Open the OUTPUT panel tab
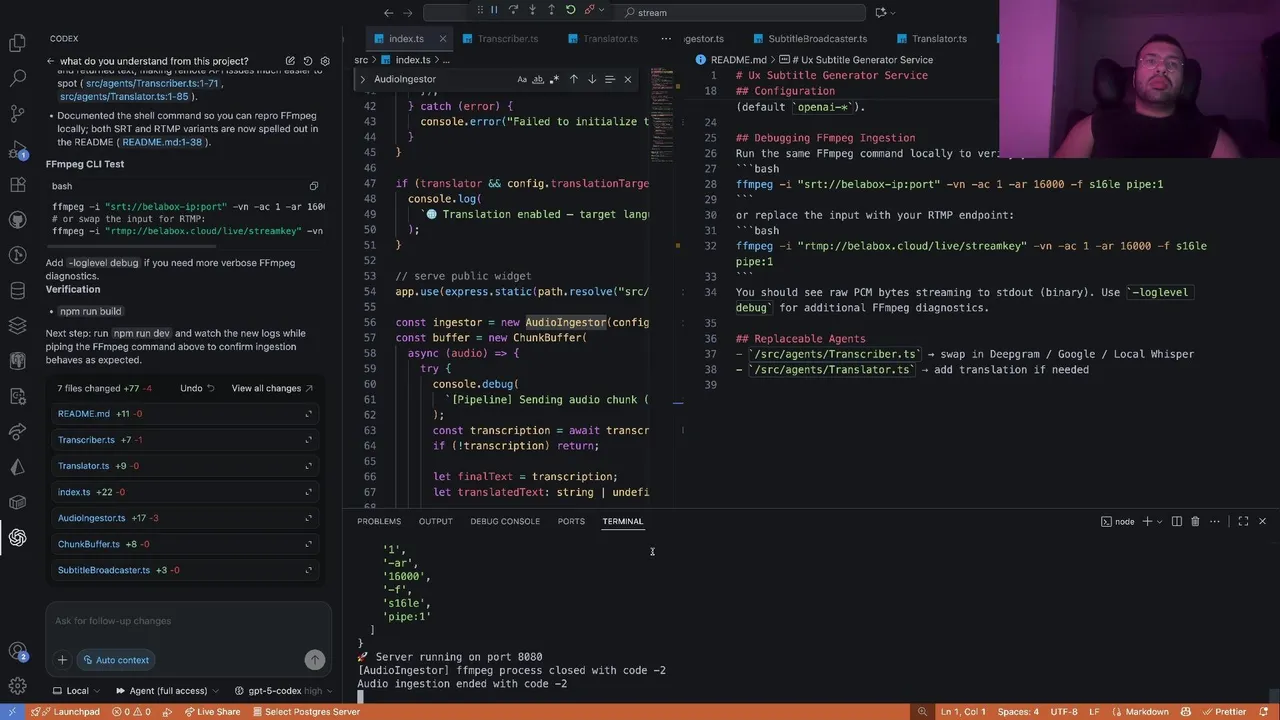This screenshot has width=1280, height=720. pyautogui.click(x=435, y=521)
